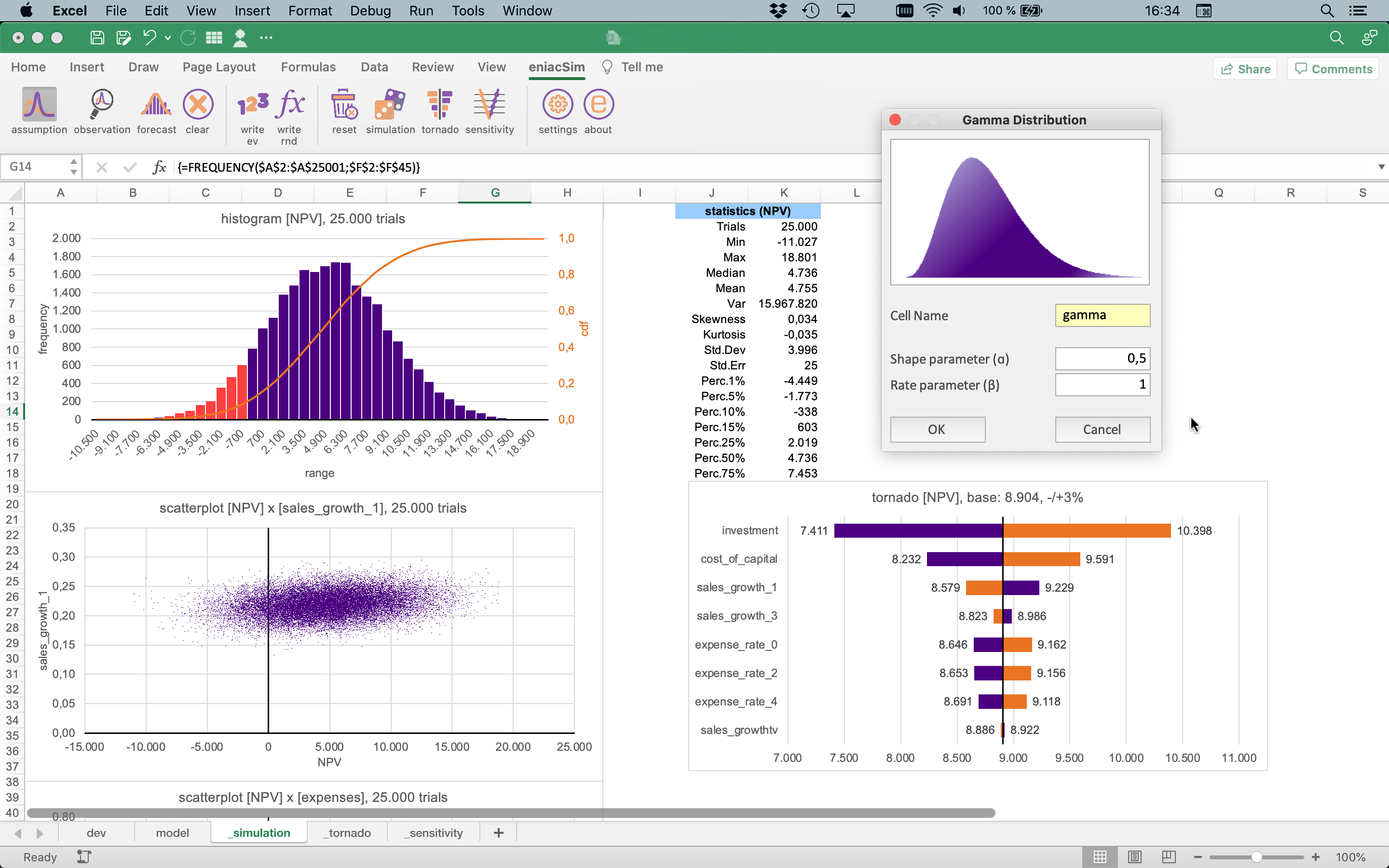Expand the formula bar
The image size is (1389, 868).
coord(1381,167)
